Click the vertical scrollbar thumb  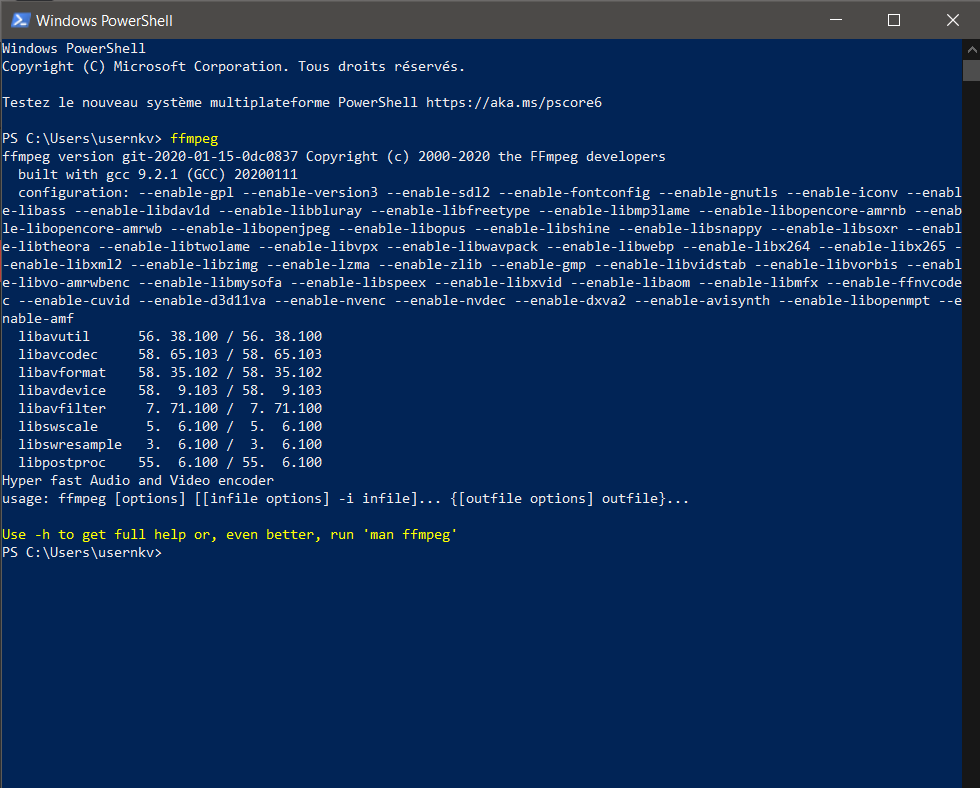(971, 70)
